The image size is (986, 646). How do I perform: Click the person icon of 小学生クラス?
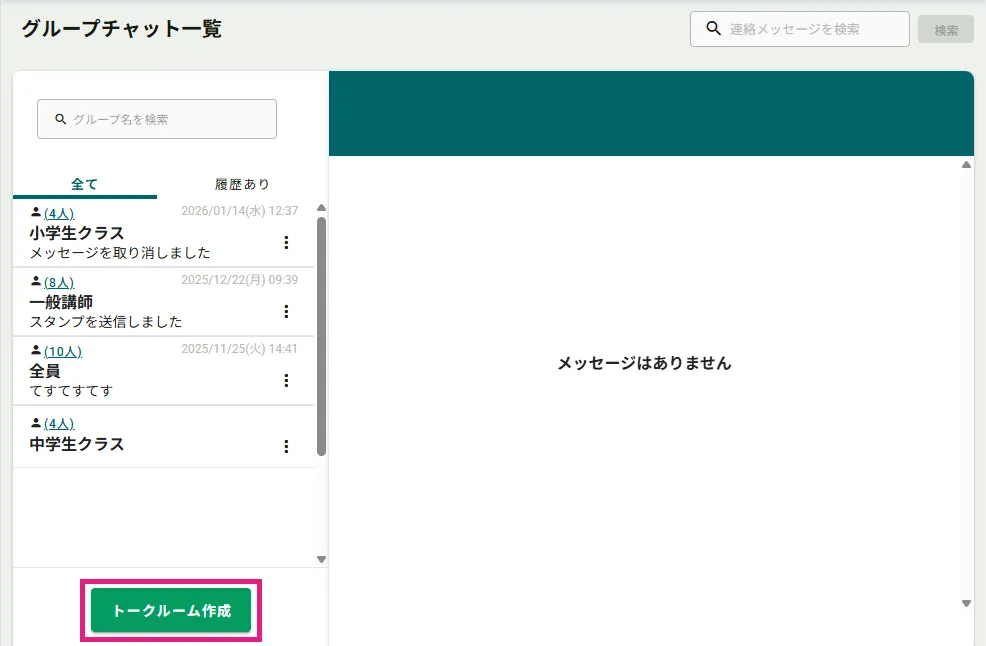(36, 212)
